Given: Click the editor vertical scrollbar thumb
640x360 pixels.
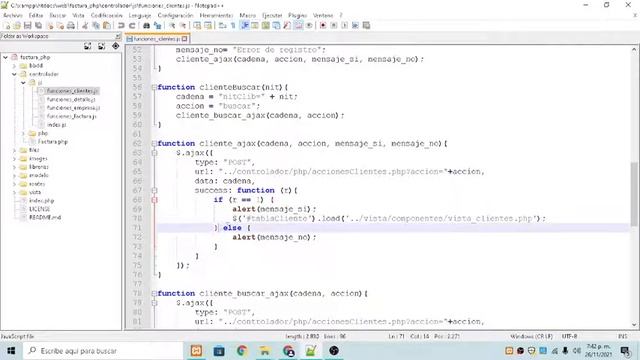Looking at the screenshot, I should click(634, 194).
